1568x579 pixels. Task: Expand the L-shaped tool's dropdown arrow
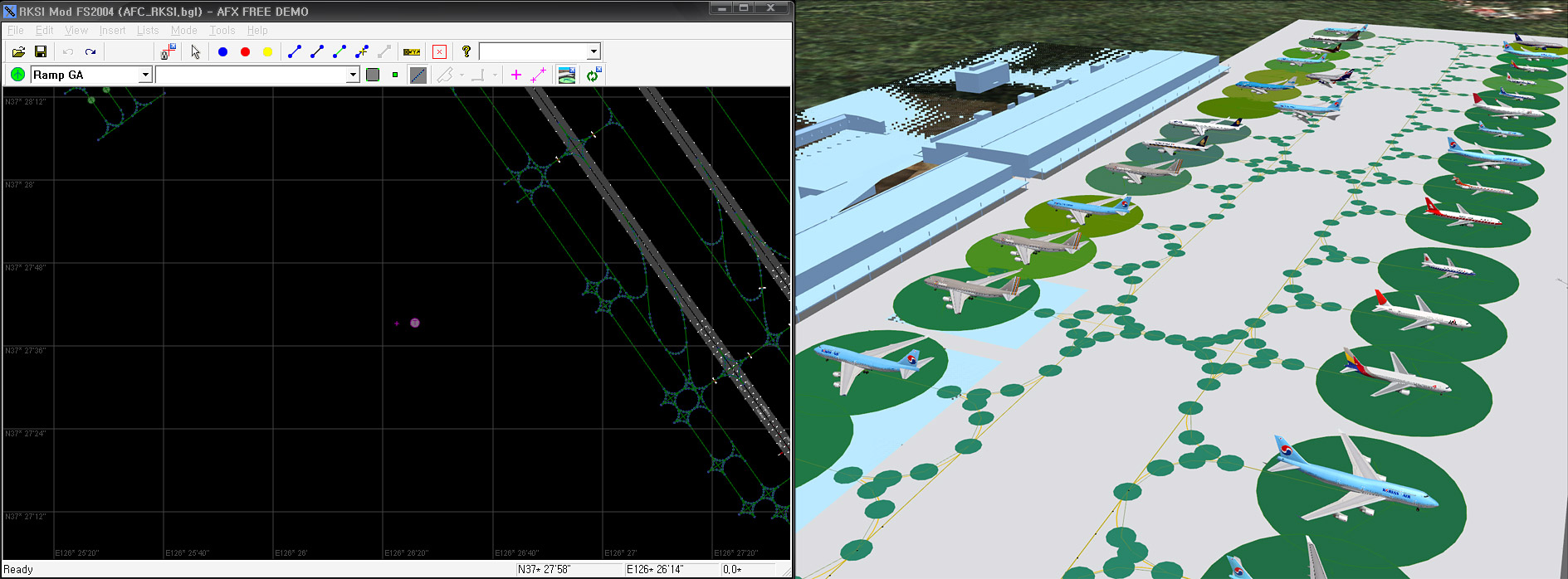[x=495, y=75]
